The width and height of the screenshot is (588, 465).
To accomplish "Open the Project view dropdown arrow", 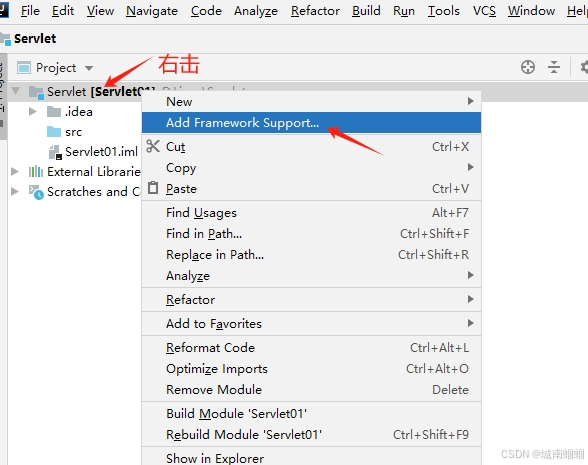I will 89,68.
